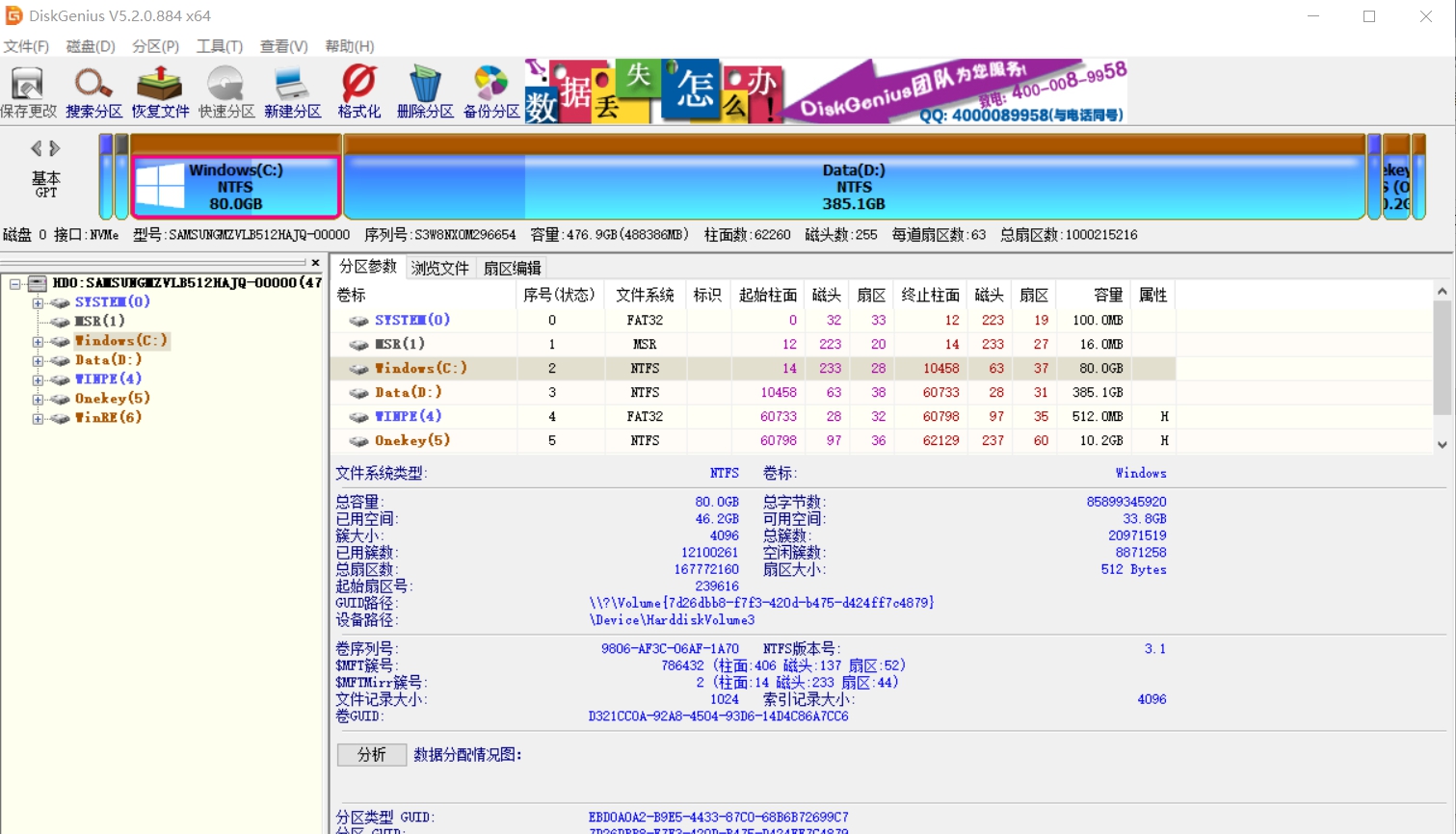1456x834 pixels.
Task: Select the small first partition block in disk map
Action: coord(106,176)
